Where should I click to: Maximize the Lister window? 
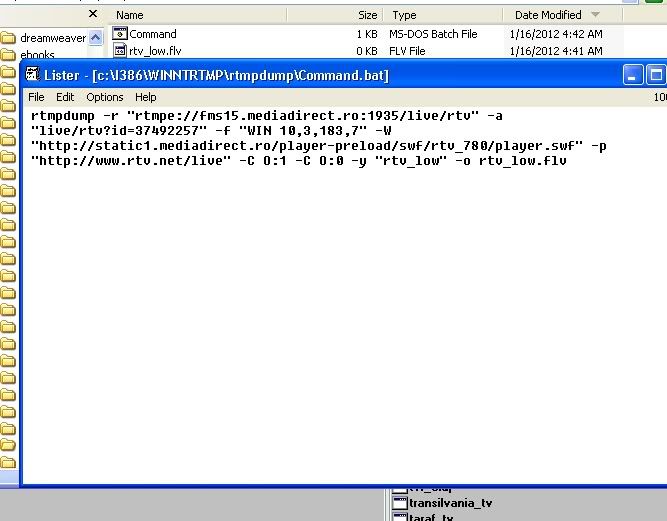point(656,75)
